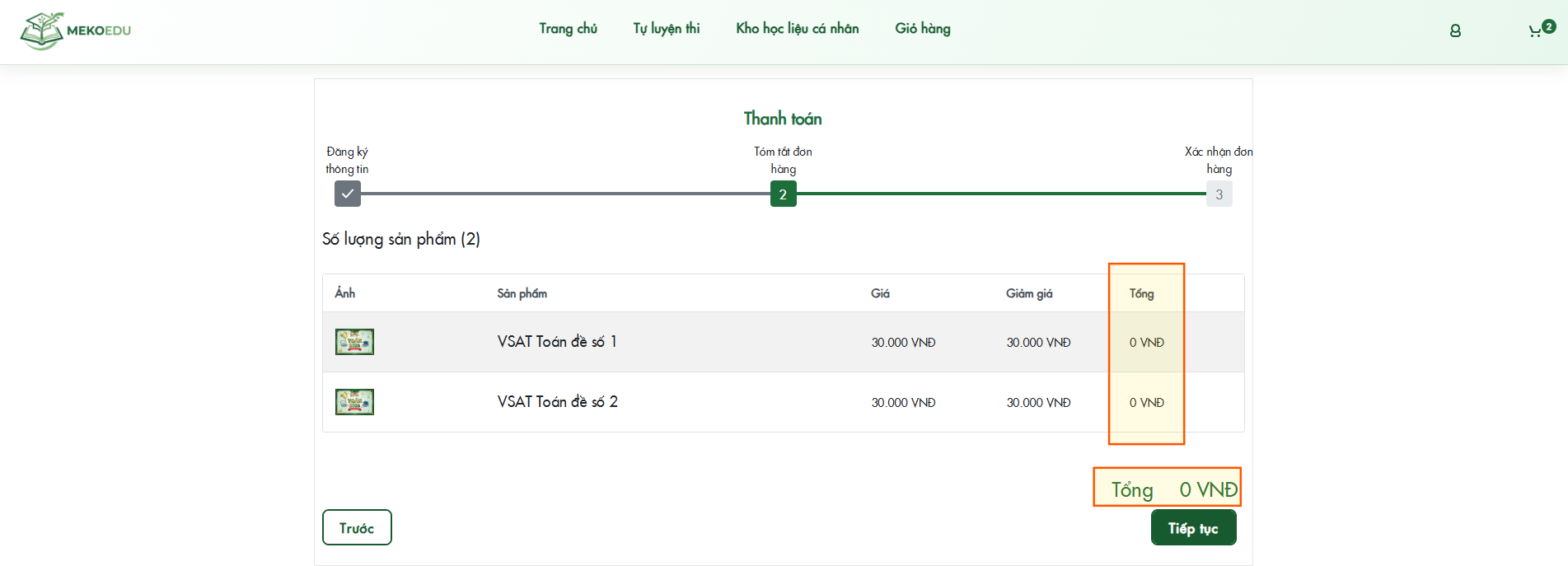The image size is (1568, 566).
Task: Click the Giá column header
Action: click(880, 293)
